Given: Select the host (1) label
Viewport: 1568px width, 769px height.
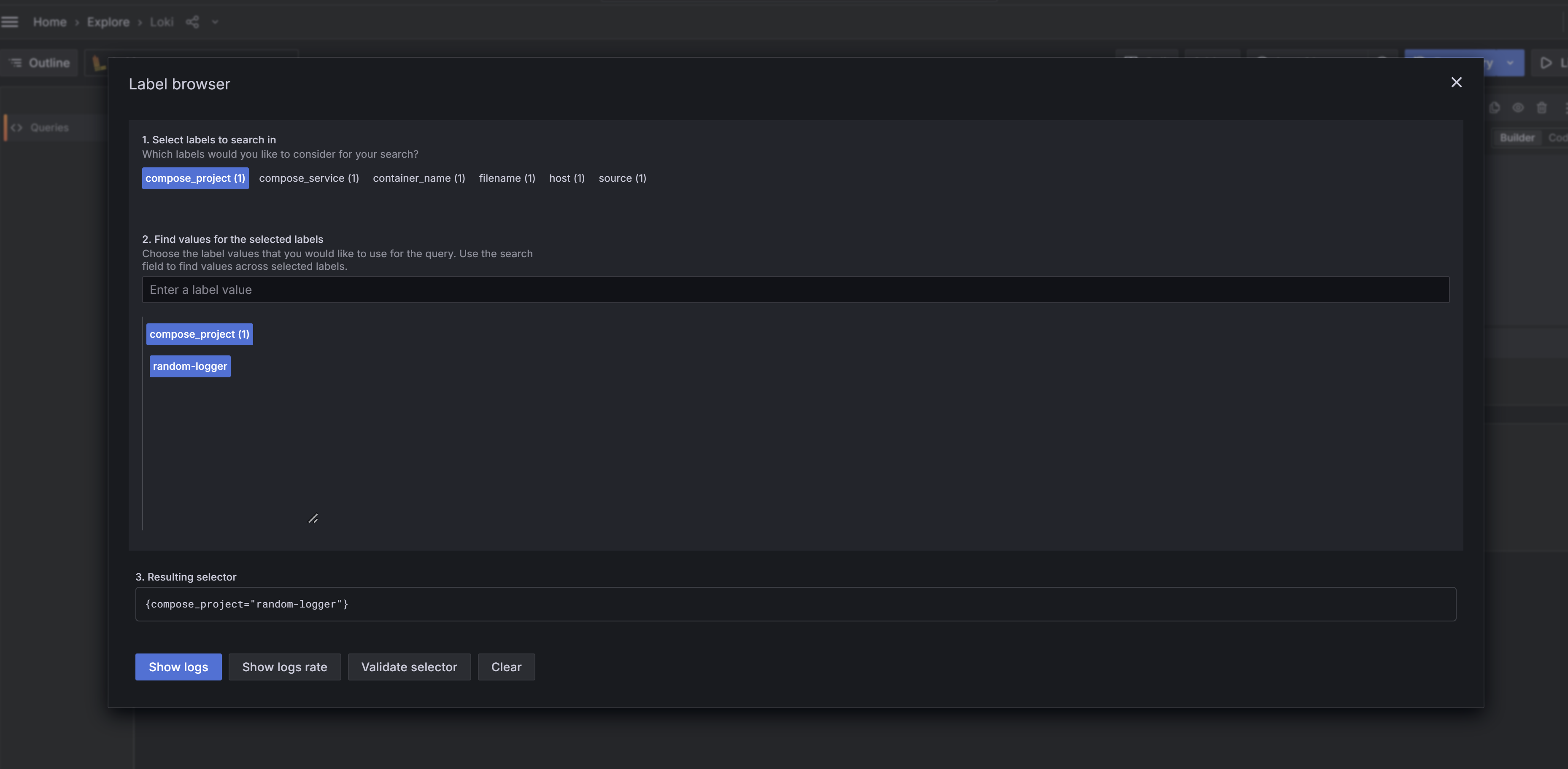Looking at the screenshot, I should coord(567,178).
